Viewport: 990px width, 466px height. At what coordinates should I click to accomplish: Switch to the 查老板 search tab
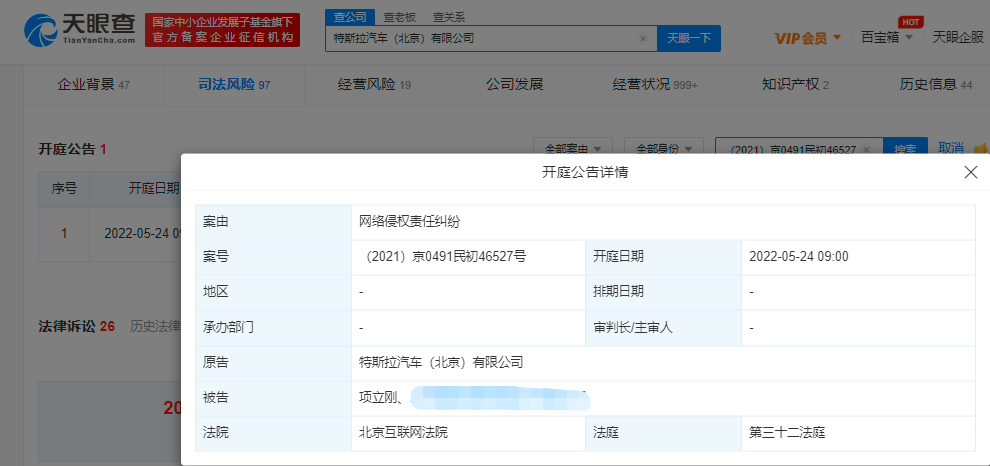[x=400, y=18]
